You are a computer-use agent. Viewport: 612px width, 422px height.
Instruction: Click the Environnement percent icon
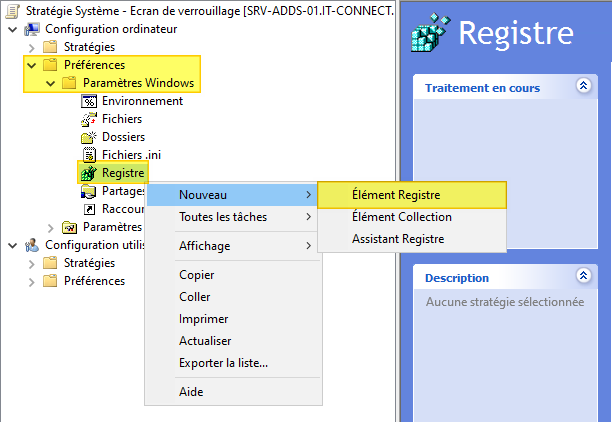[89, 101]
